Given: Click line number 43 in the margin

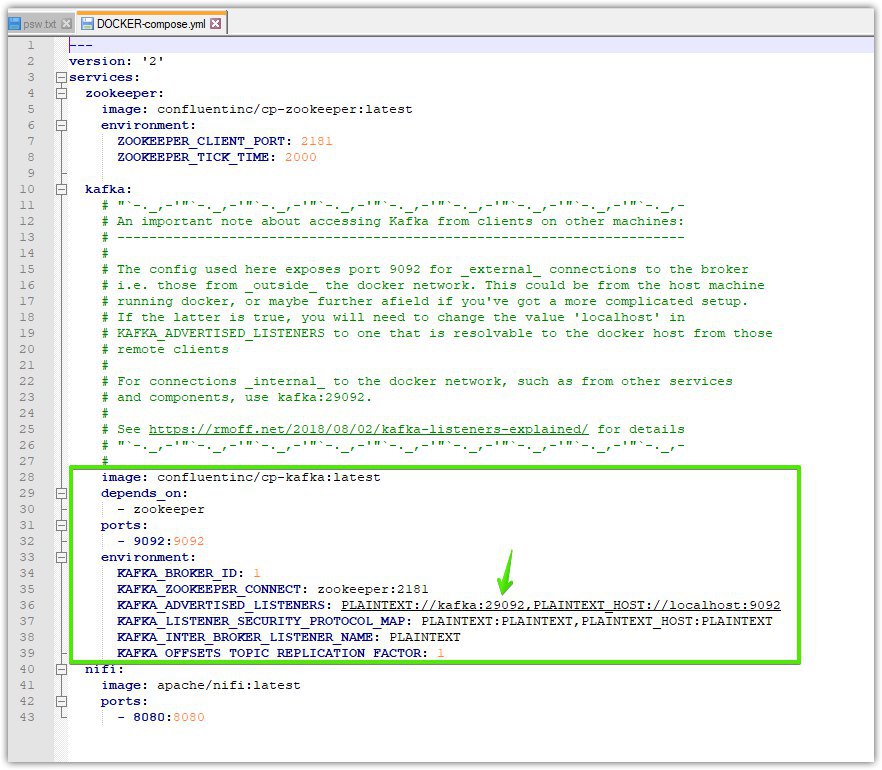Looking at the screenshot, I should (27, 718).
